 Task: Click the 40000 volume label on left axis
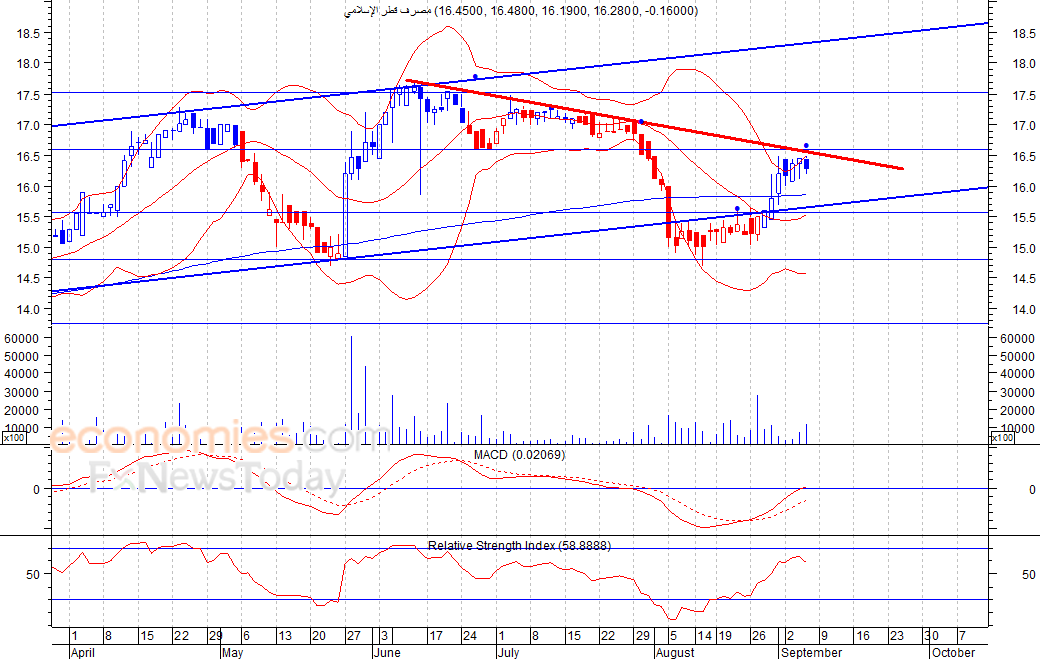(22, 374)
